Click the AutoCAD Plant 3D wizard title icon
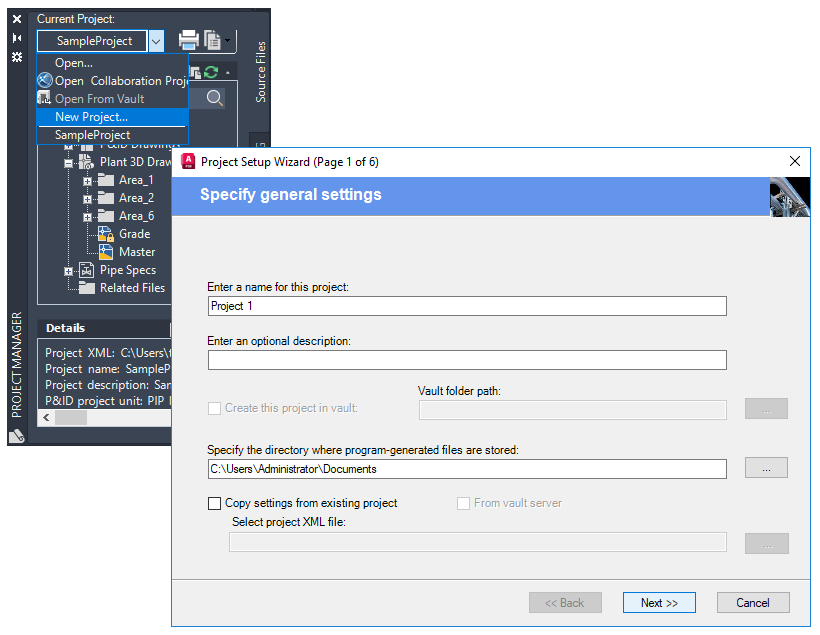This screenshot has height=635, width=820. click(x=188, y=162)
